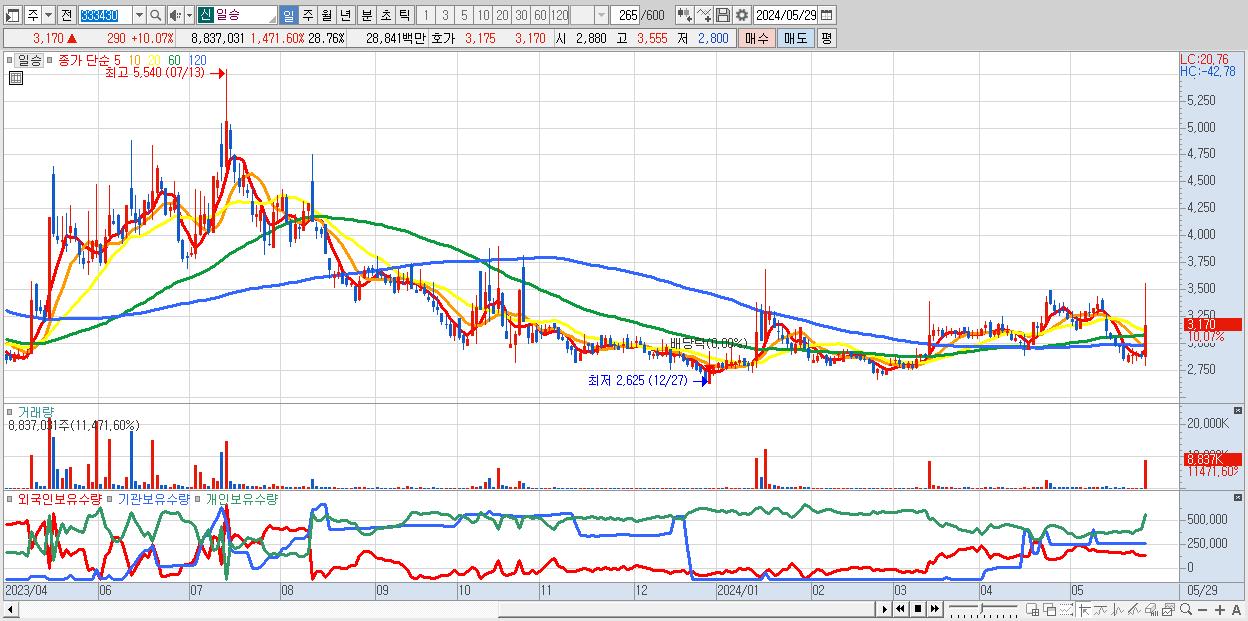The image size is (1248, 621).
Task: Select interval 1 button
Action: (x=425, y=15)
